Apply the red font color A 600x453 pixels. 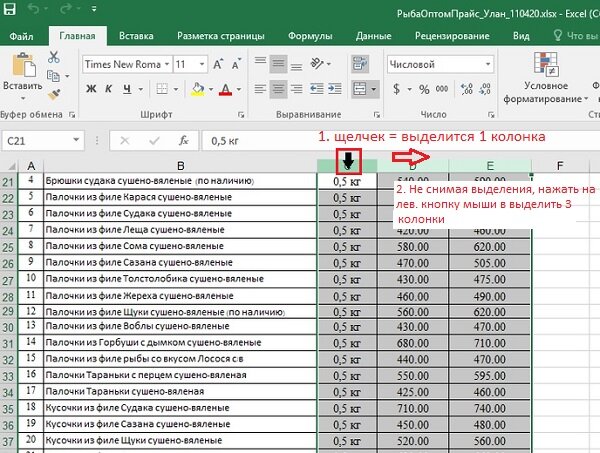(x=226, y=89)
